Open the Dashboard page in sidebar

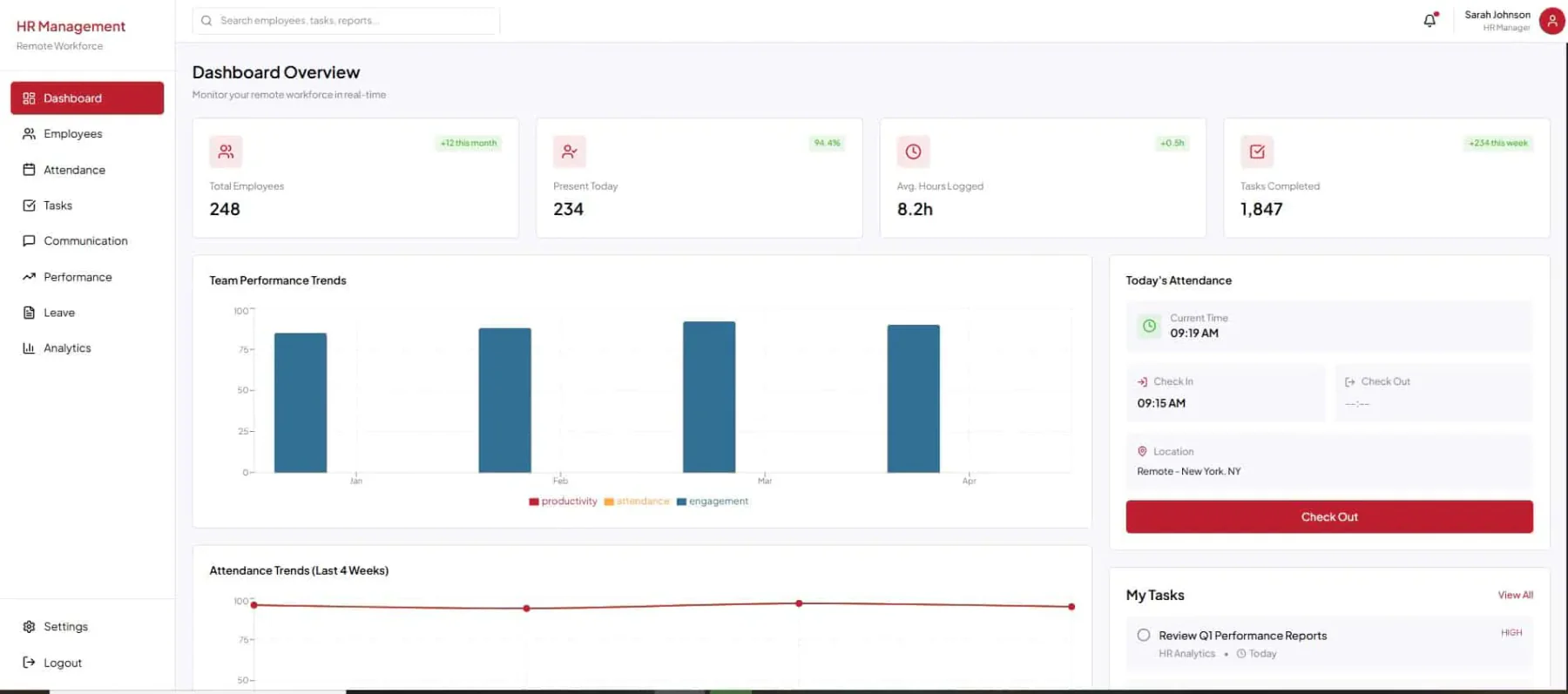(87, 98)
